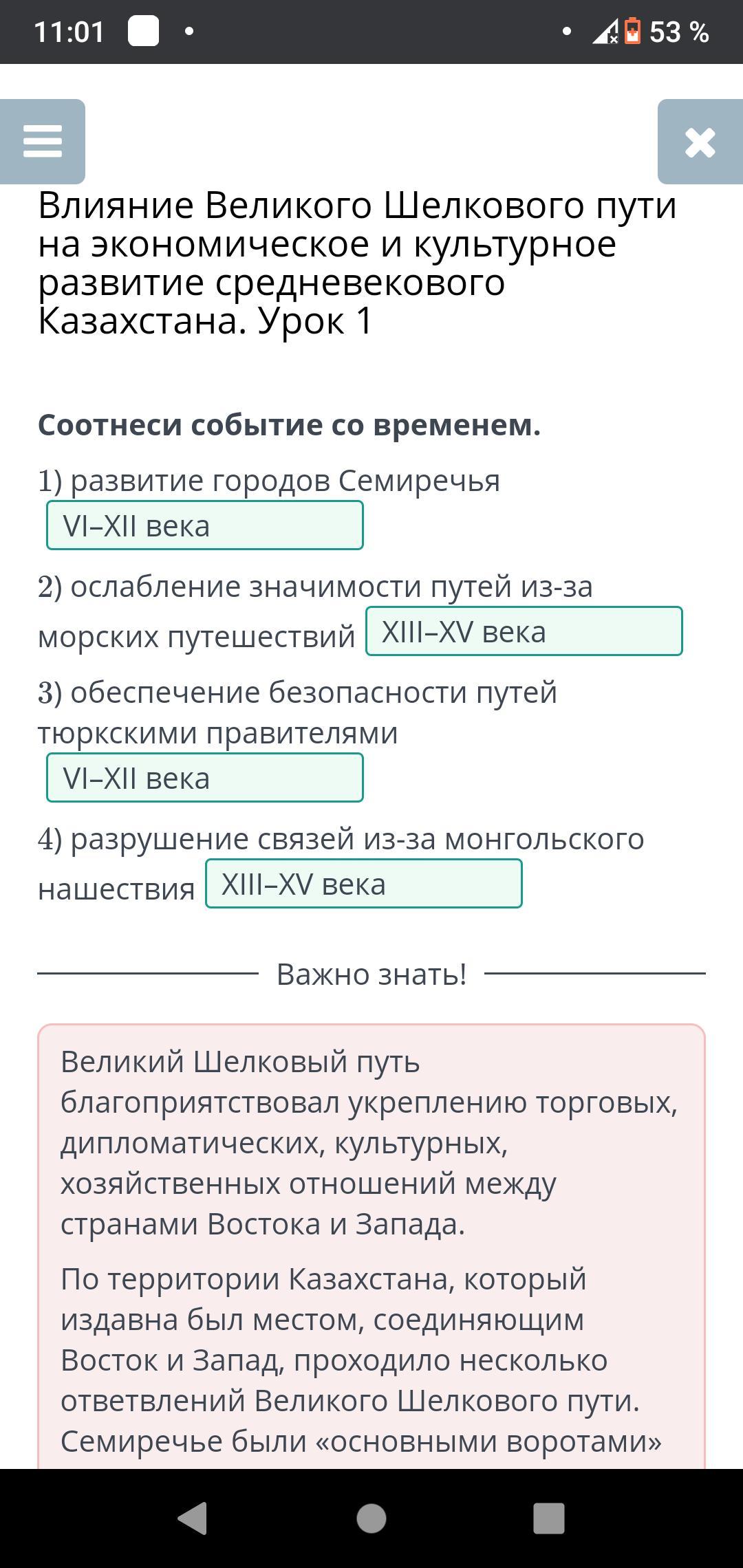Tap the battery icon in status bar
This screenshot has height=1568, width=743.
click(632, 32)
